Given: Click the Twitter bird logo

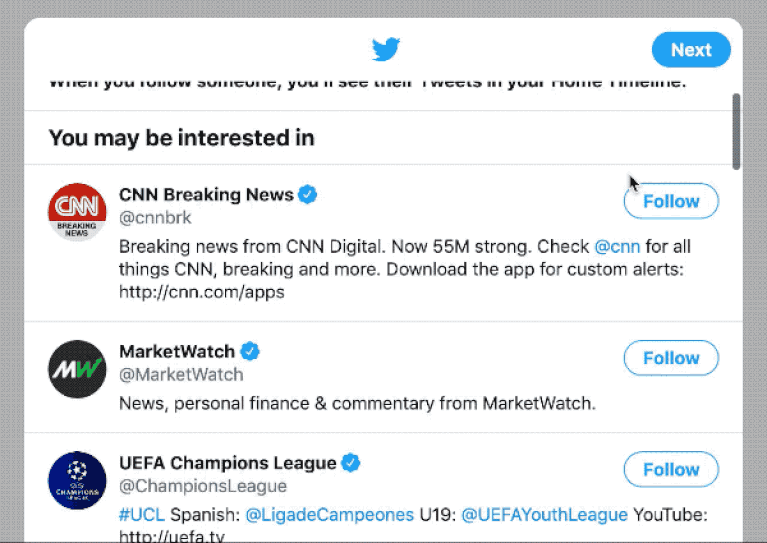Looking at the screenshot, I should pyautogui.click(x=386, y=50).
